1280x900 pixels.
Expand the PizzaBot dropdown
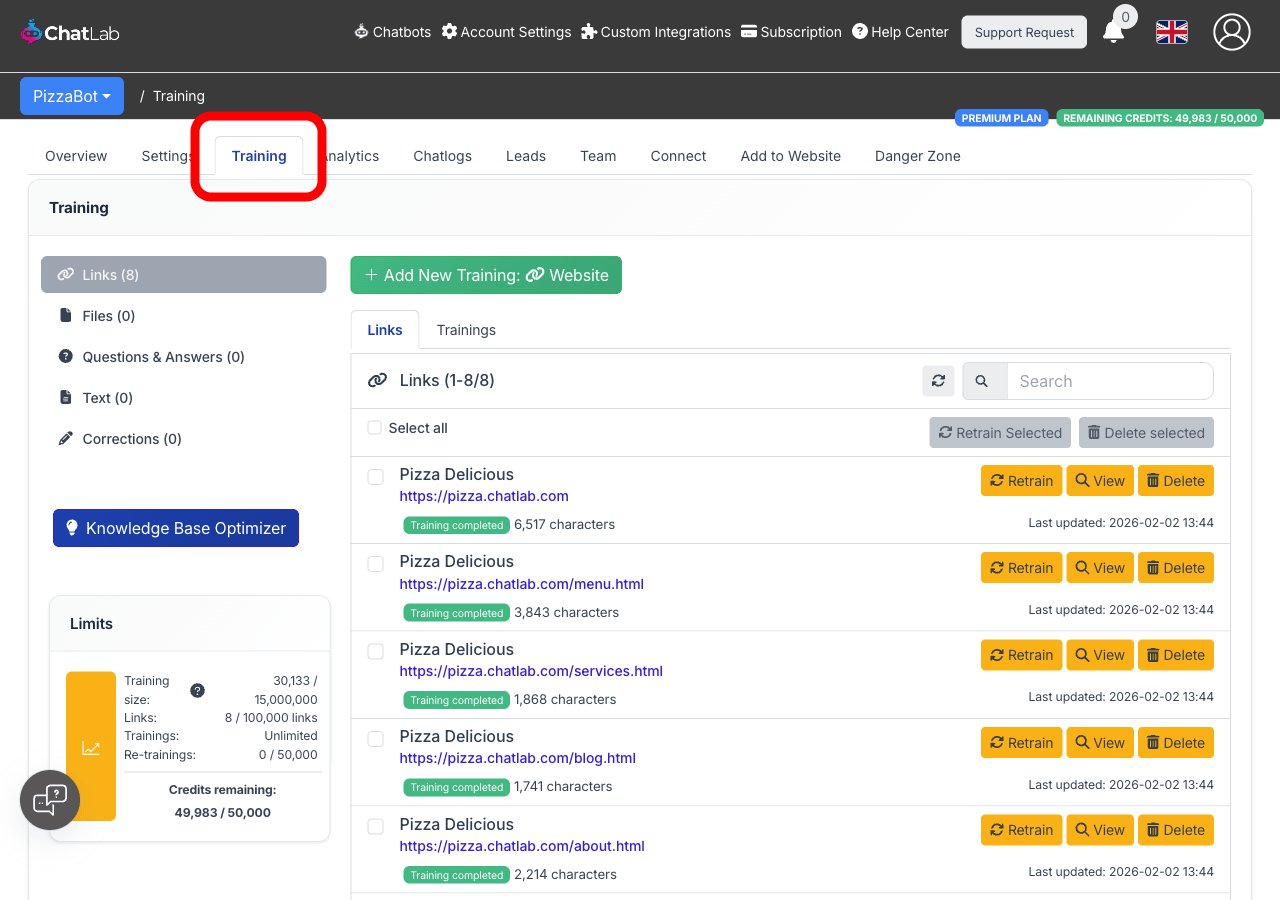coord(72,96)
